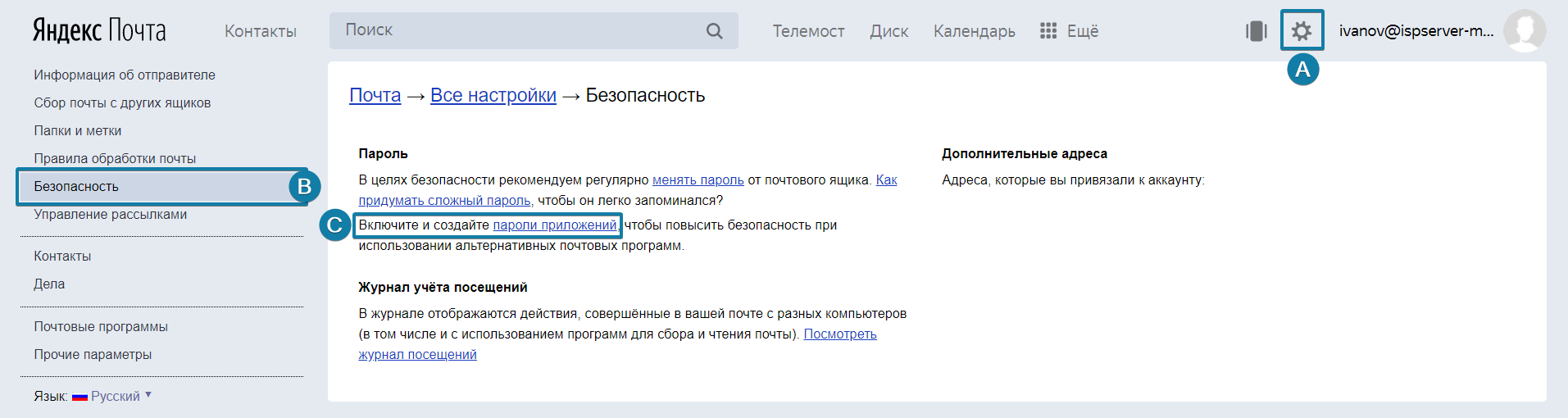Open the Ещё apps grid icon
Screen dimensions: 1568x418
click(1048, 31)
